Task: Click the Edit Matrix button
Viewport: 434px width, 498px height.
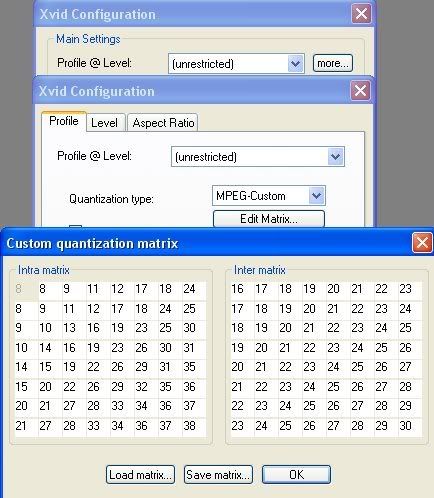Action: (269, 219)
